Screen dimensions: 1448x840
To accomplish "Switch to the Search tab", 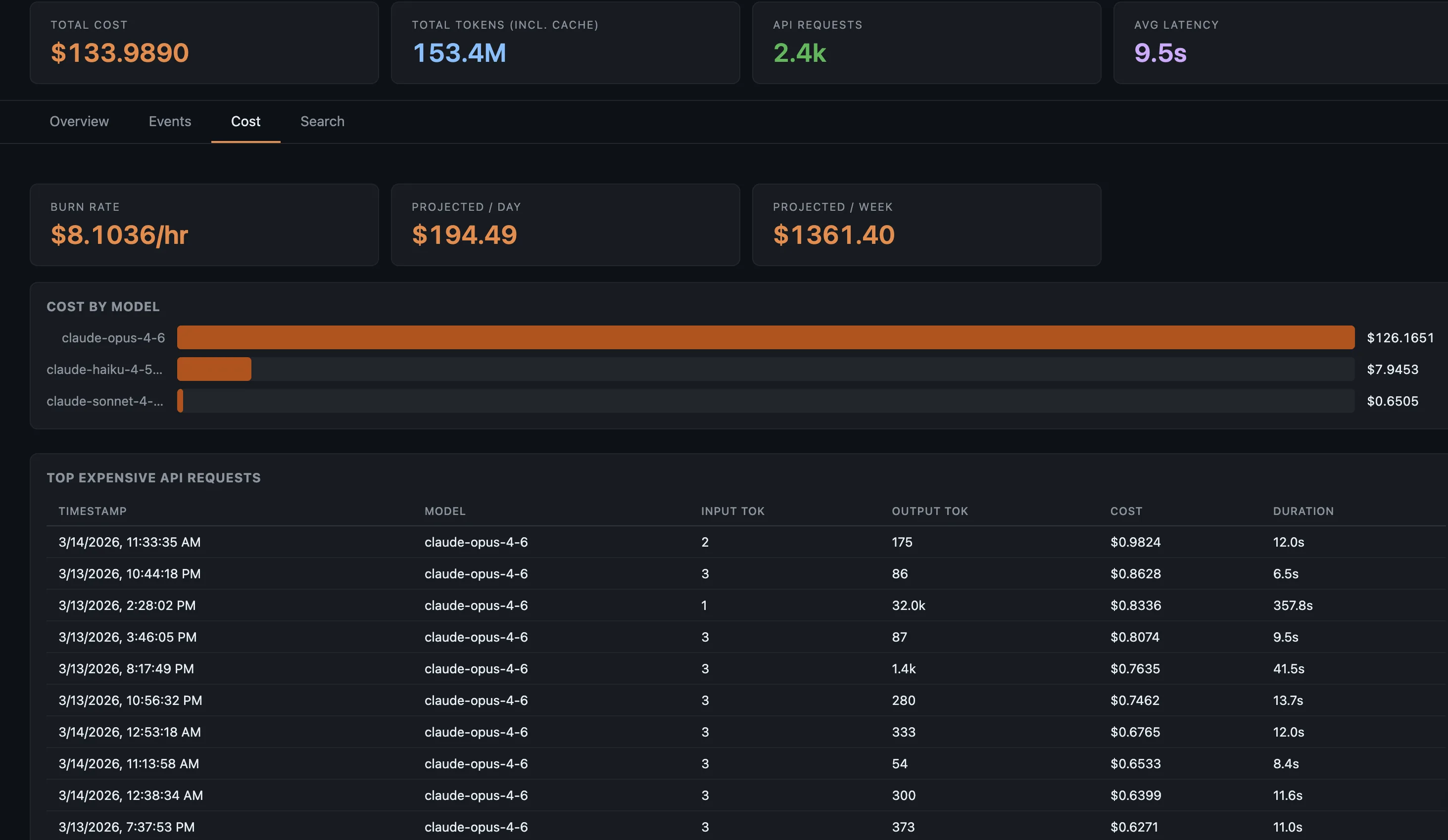I will point(322,121).
